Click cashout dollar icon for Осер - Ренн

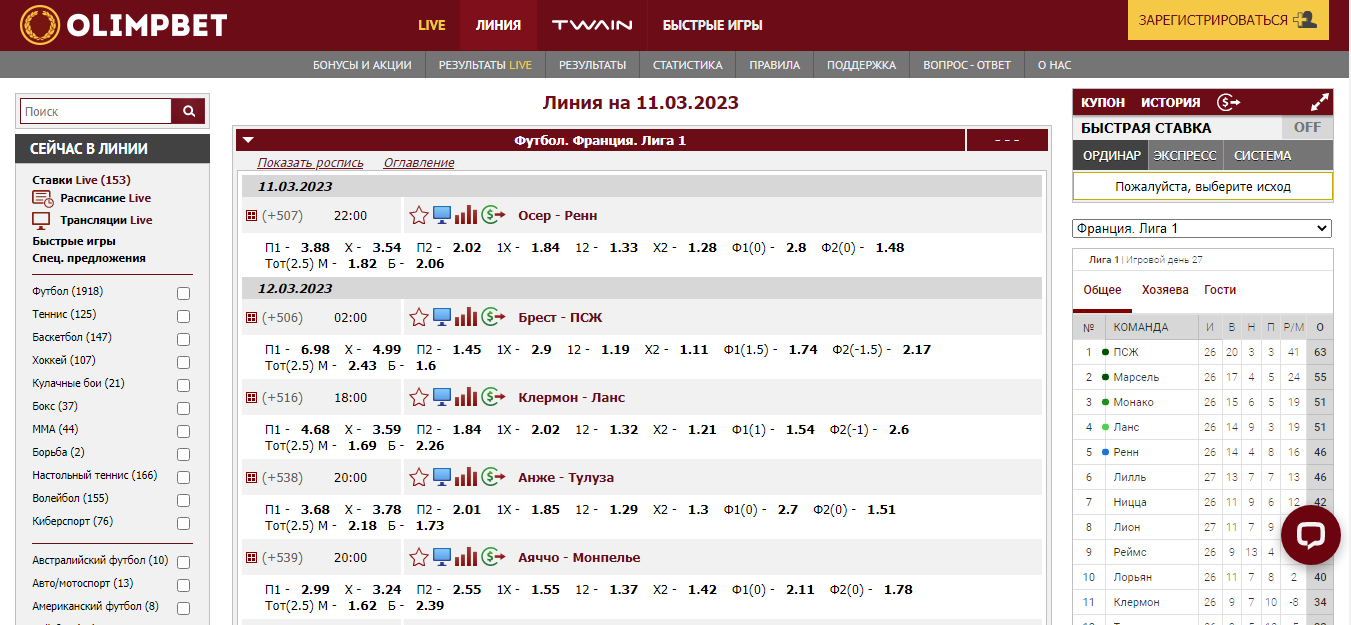492,215
